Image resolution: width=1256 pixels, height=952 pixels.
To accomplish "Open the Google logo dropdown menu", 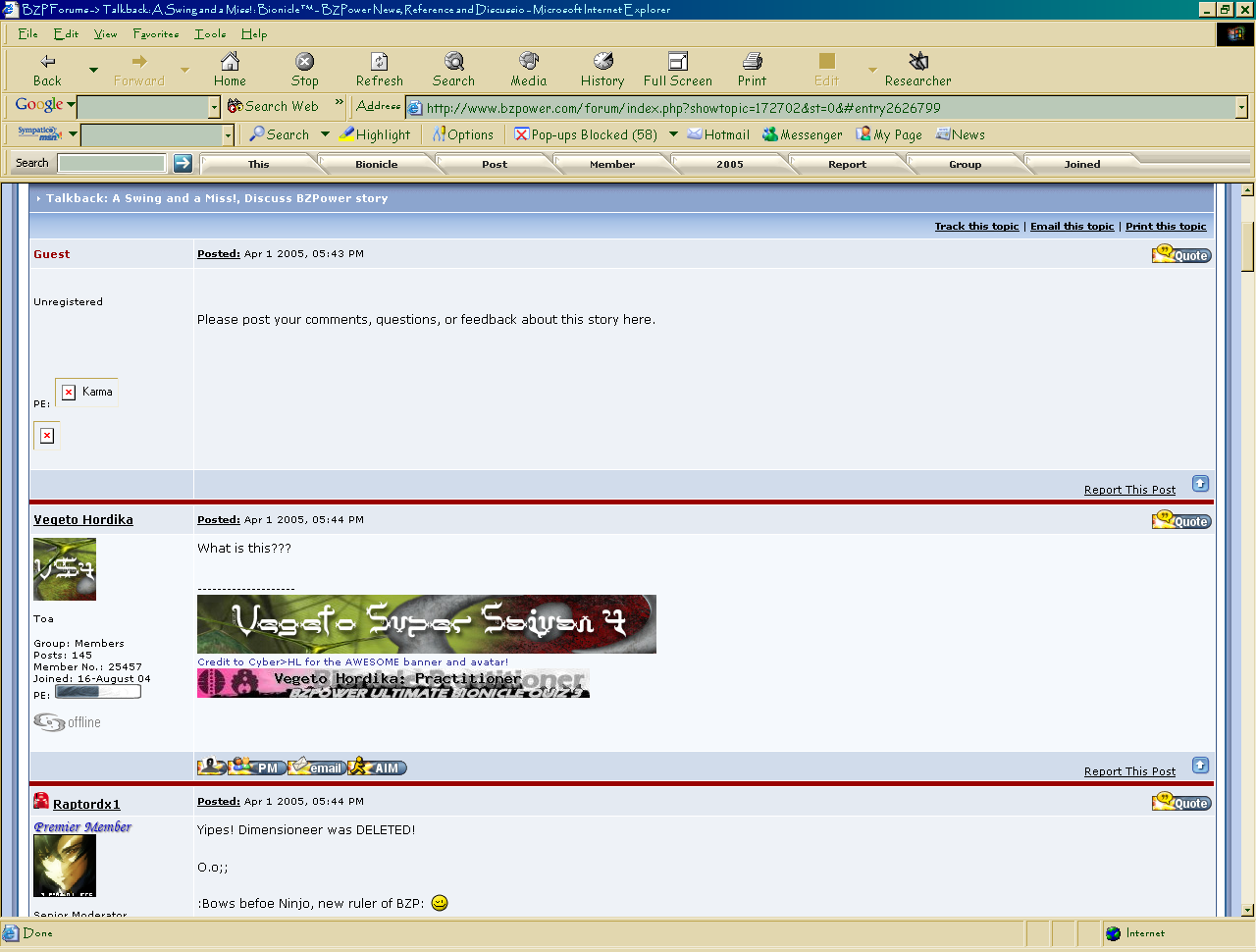I will pos(45,105).
